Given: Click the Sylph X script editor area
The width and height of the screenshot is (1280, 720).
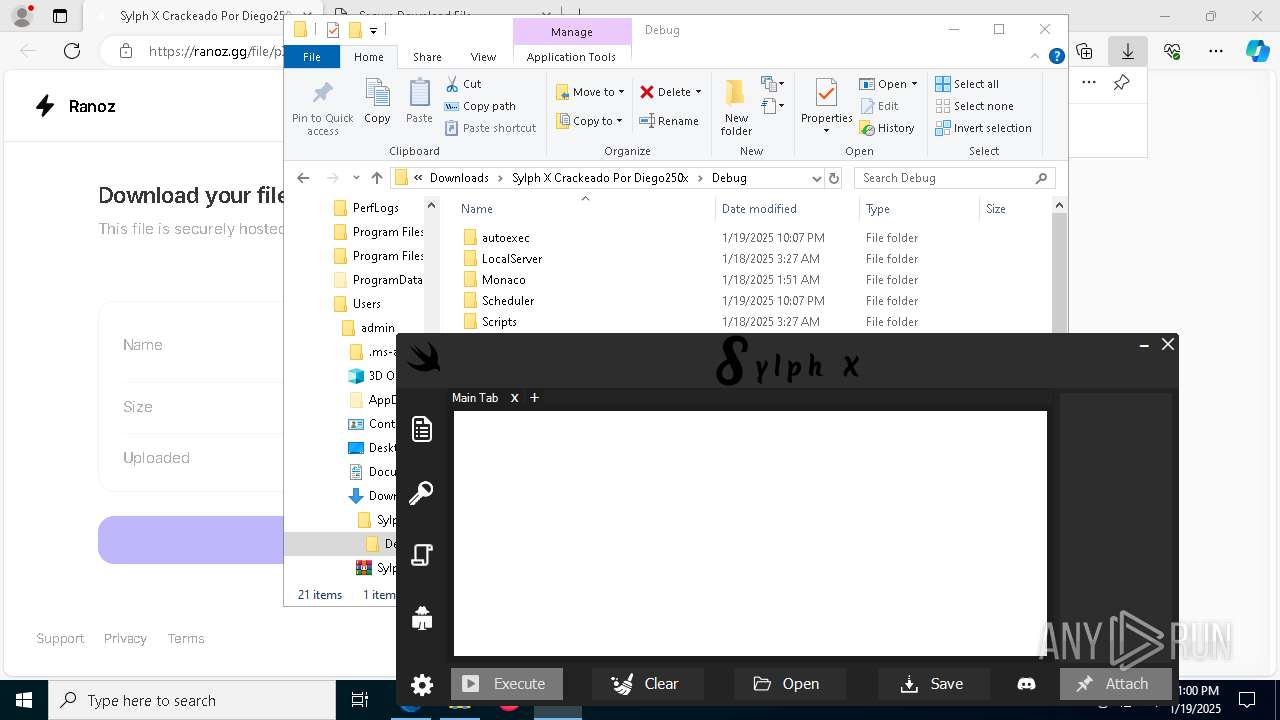Looking at the screenshot, I should [750, 533].
